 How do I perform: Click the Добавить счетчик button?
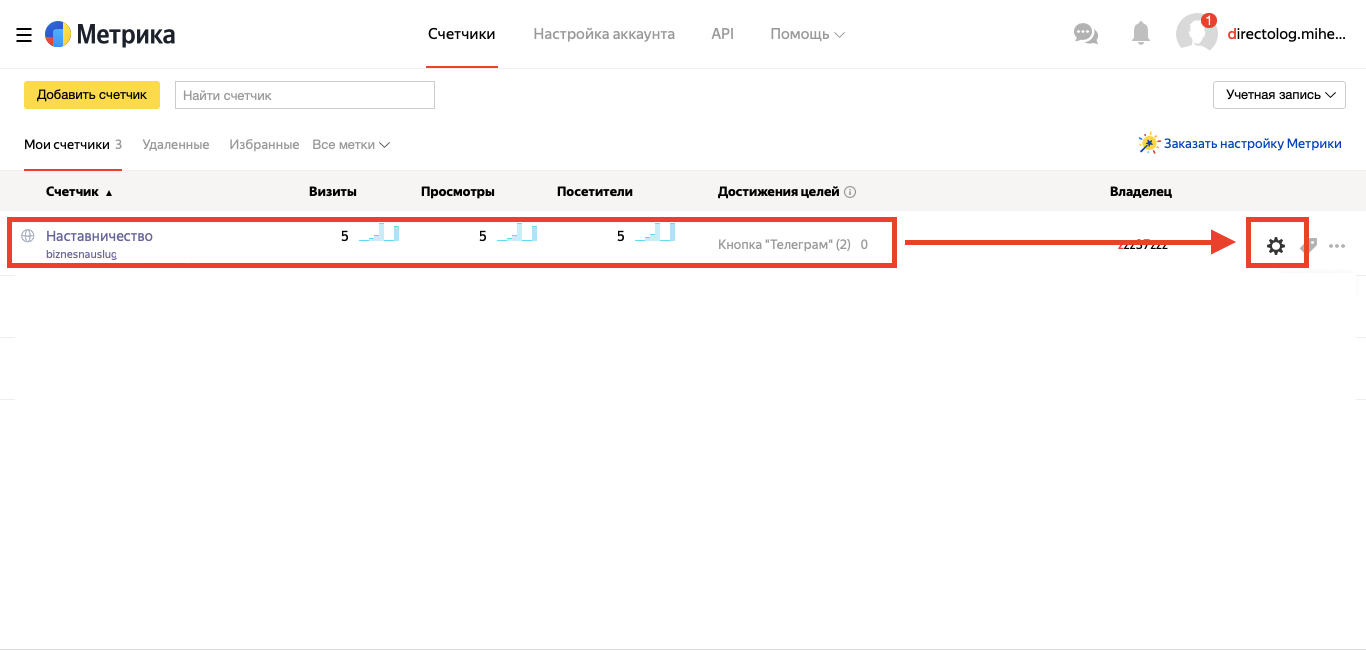92,95
